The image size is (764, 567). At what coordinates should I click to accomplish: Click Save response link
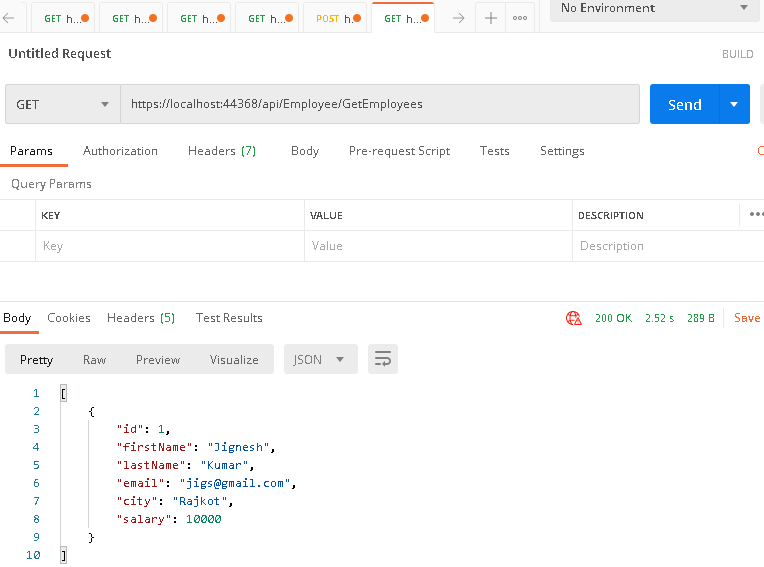747,318
